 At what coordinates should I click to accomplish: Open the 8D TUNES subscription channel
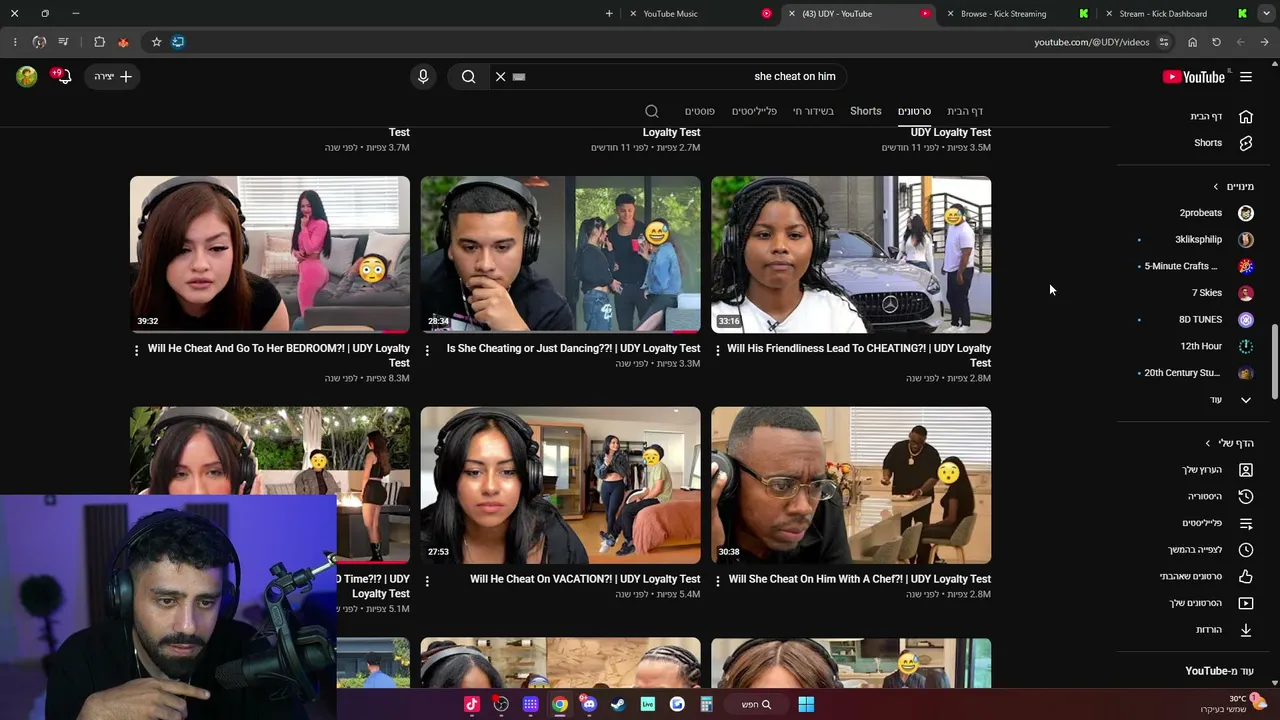click(x=1216, y=320)
